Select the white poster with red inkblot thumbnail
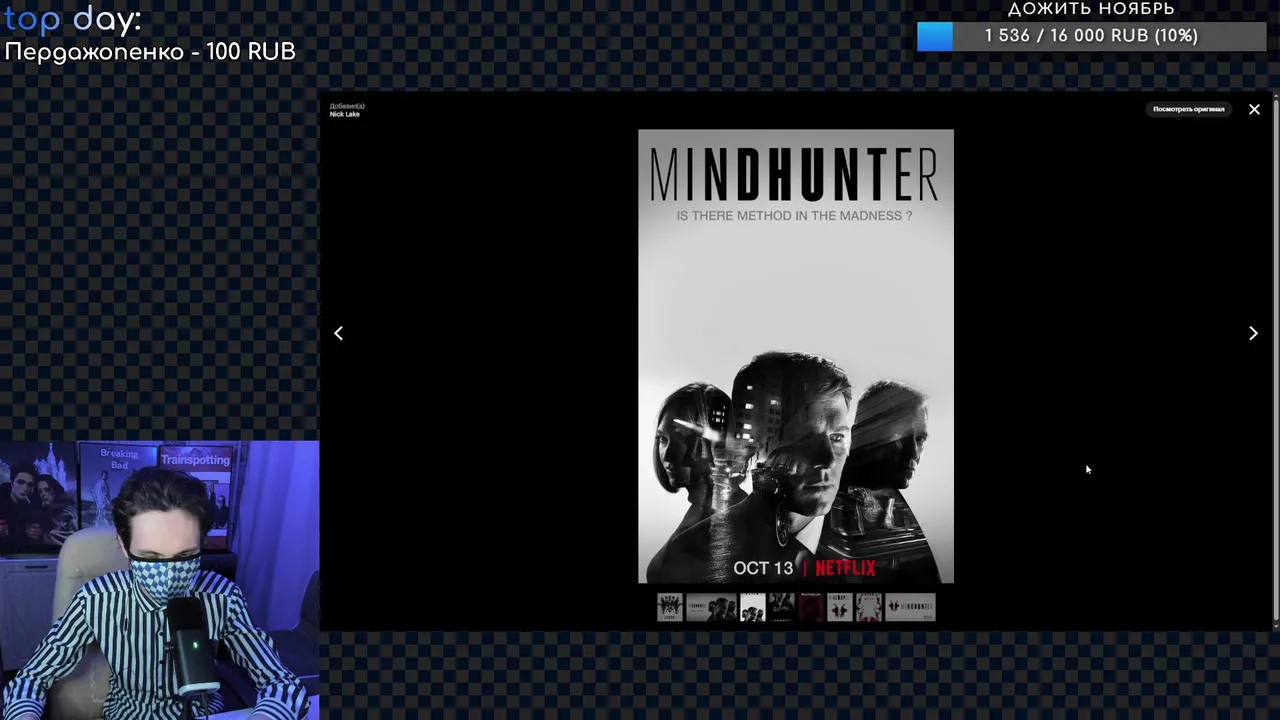Viewport: 1280px width, 720px height. click(x=840, y=607)
